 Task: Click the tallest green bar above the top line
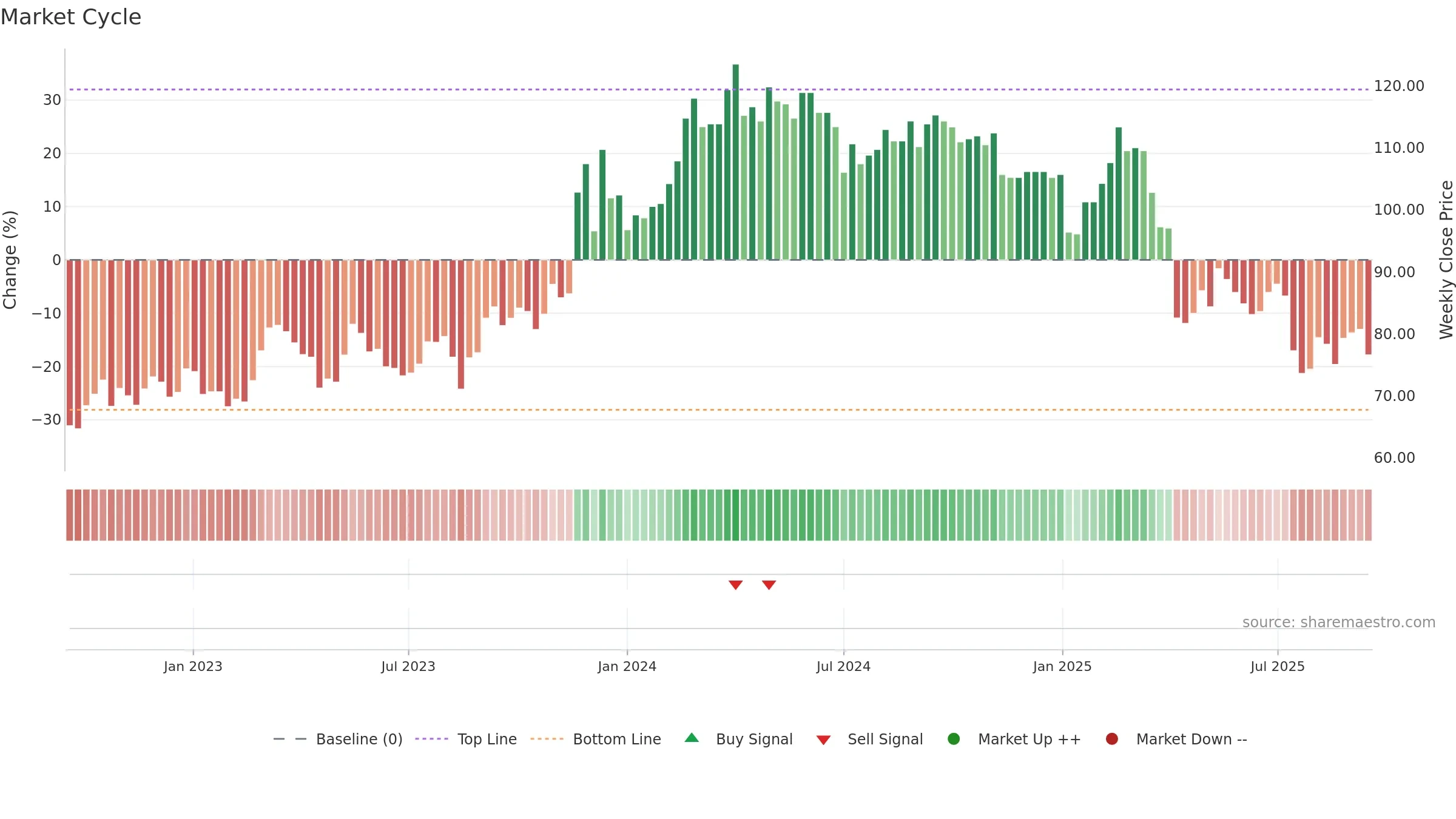[736, 162]
